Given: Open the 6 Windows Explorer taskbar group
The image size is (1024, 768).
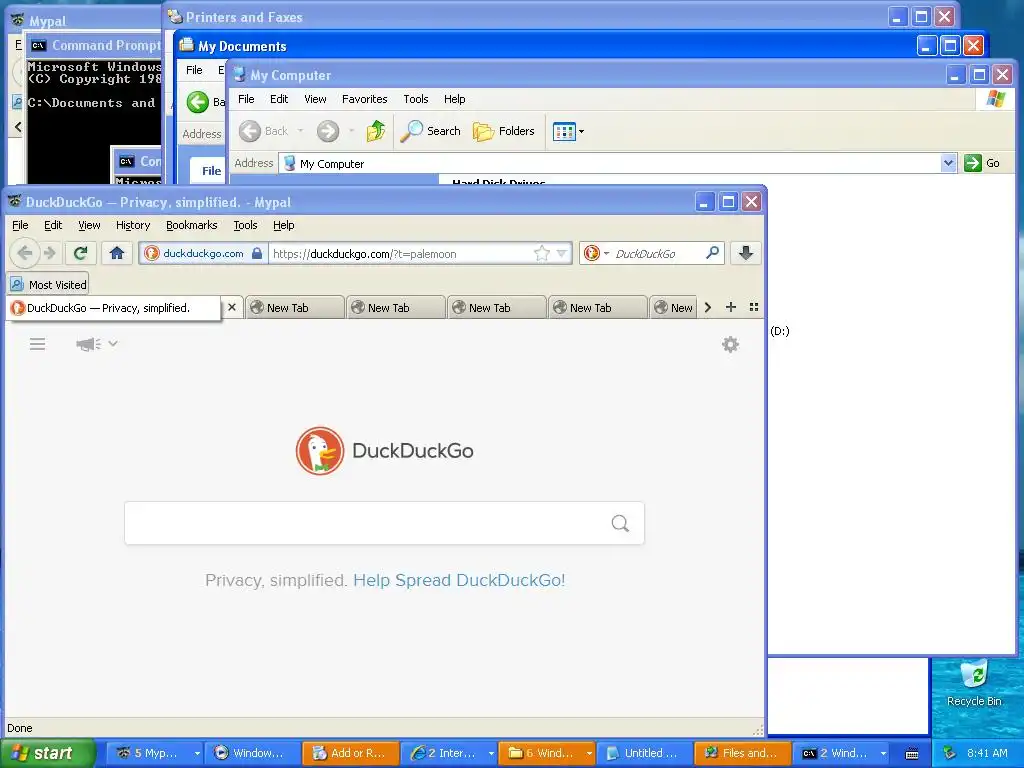Looking at the screenshot, I should click(547, 753).
